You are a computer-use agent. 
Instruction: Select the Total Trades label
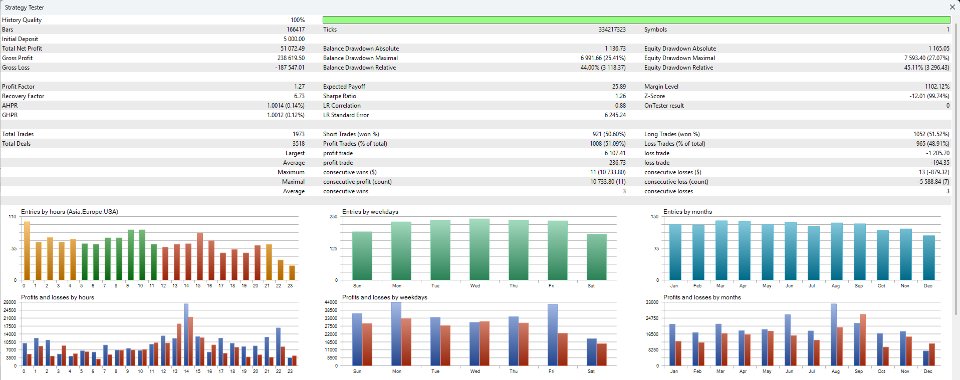coord(18,134)
